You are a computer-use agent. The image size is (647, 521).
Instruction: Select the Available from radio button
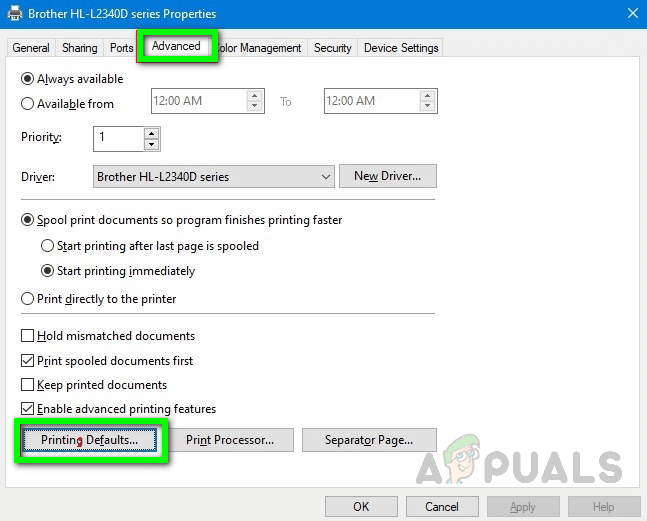click(x=28, y=103)
